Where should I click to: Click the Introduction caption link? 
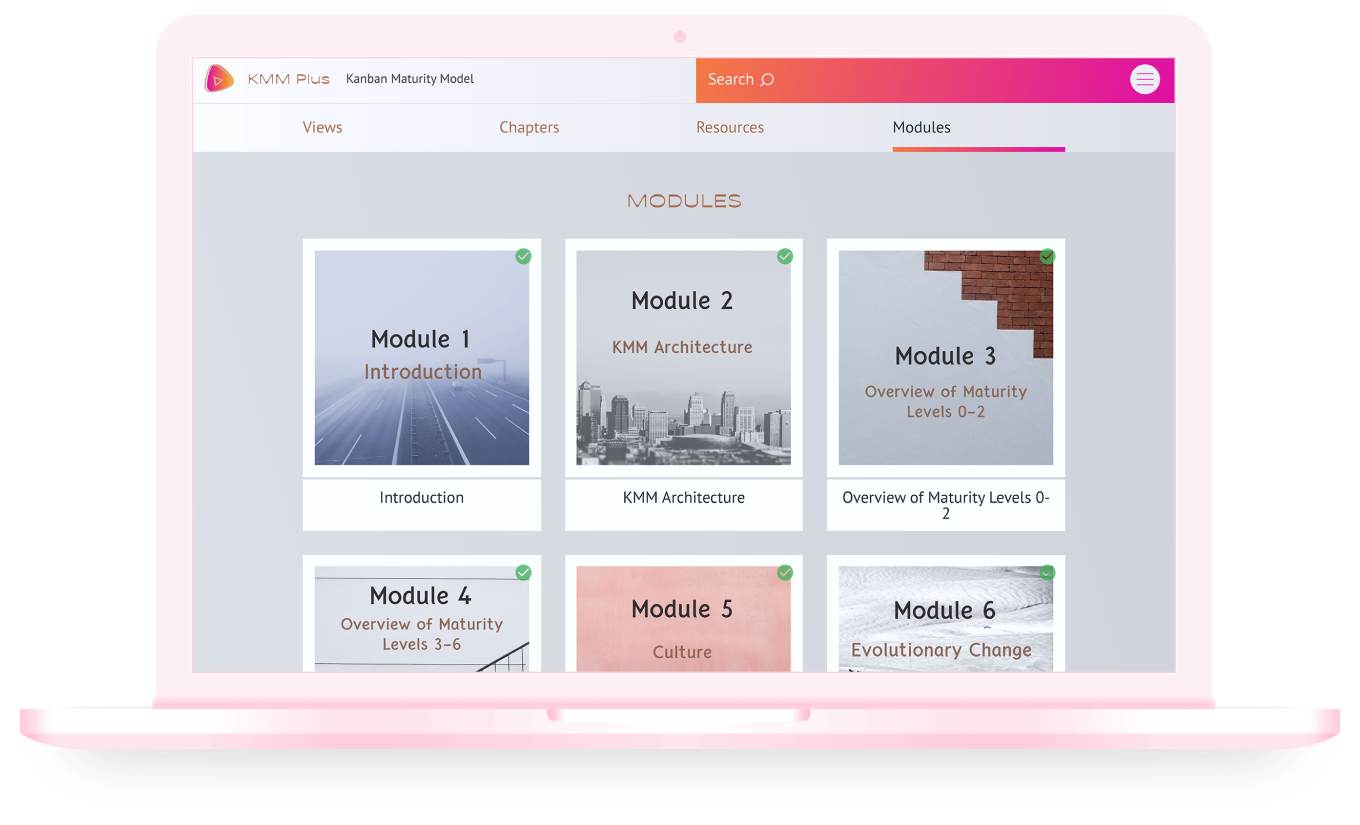click(422, 498)
